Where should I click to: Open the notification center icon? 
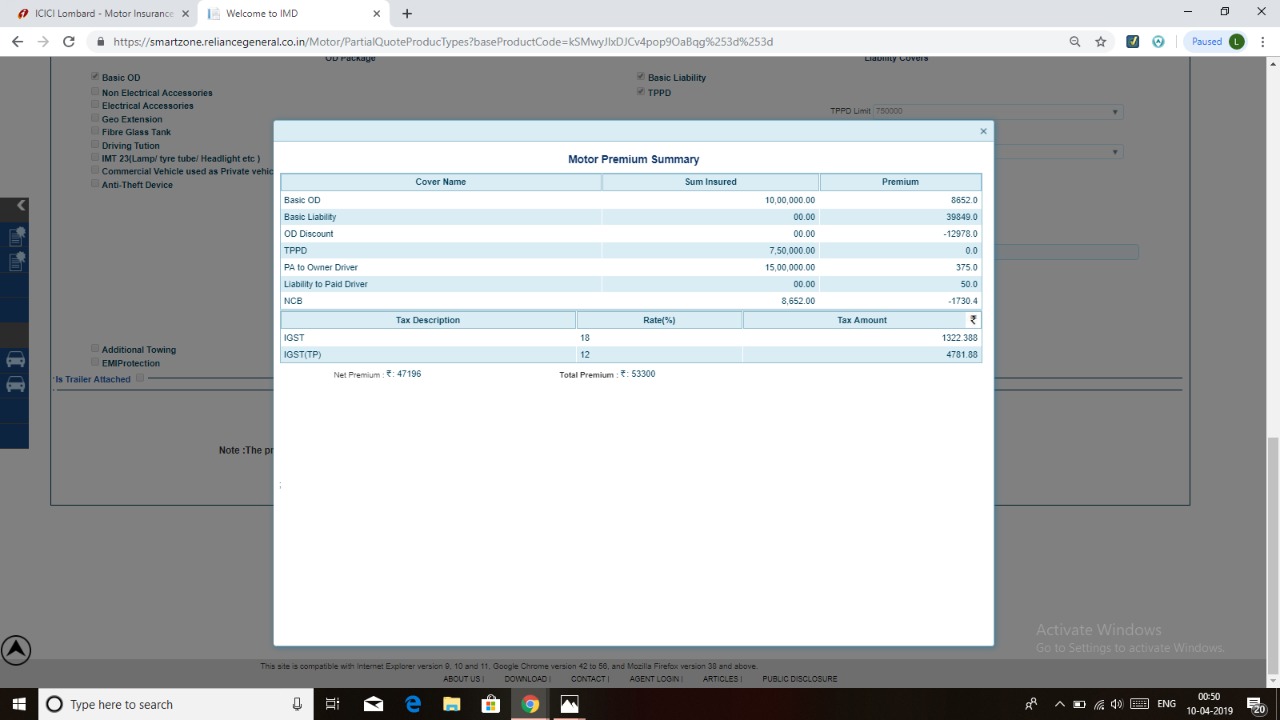pyautogui.click(x=1258, y=704)
